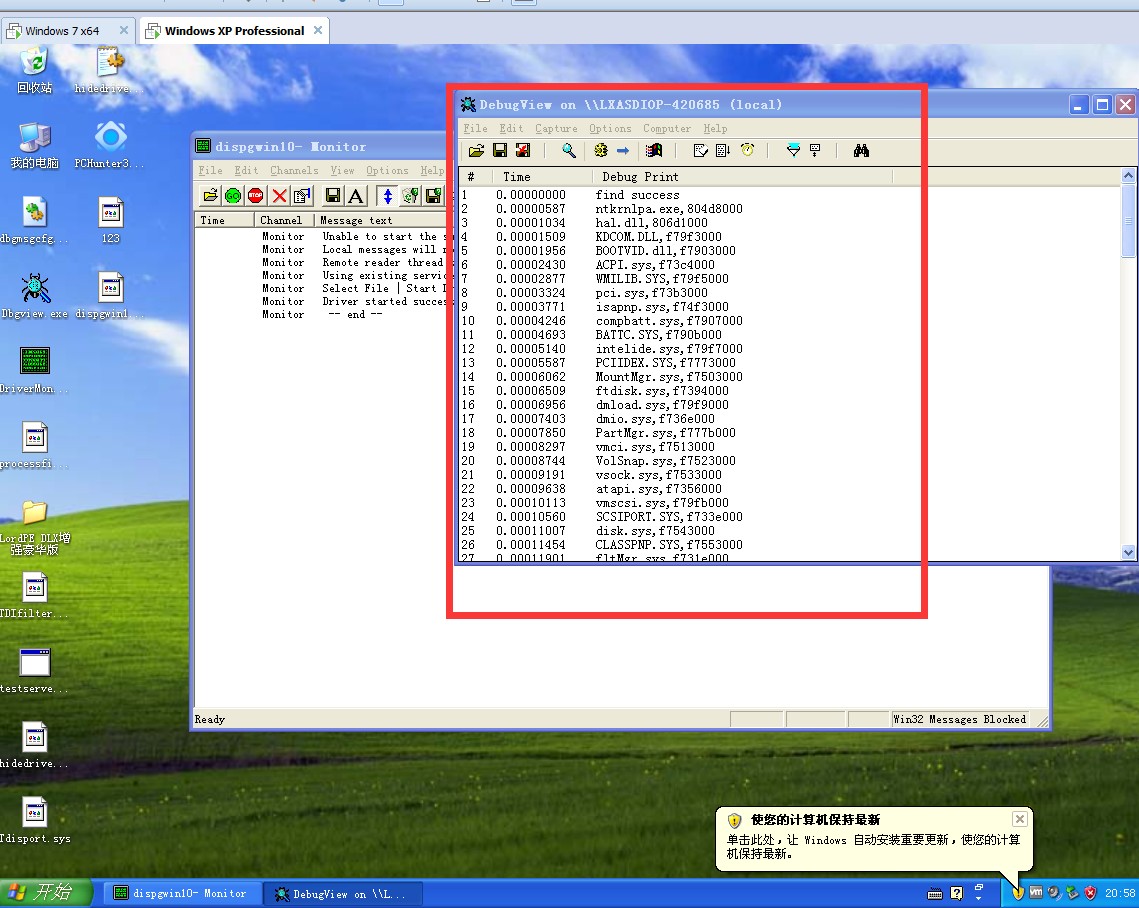Click the blue arrow Pass-Through icon in DebugView
This screenshot has width=1139, height=908.
pyautogui.click(x=623, y=150)
